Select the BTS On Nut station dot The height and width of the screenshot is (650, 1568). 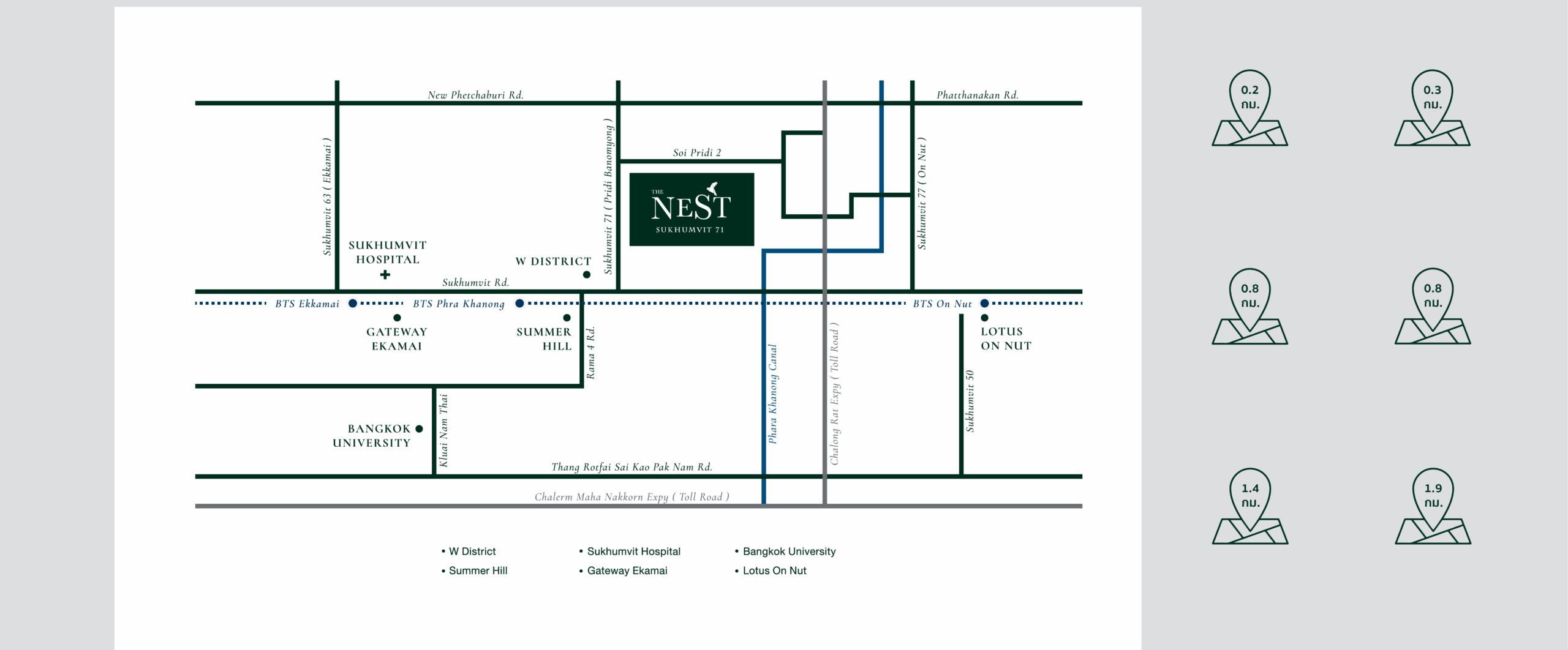point(984,304)
